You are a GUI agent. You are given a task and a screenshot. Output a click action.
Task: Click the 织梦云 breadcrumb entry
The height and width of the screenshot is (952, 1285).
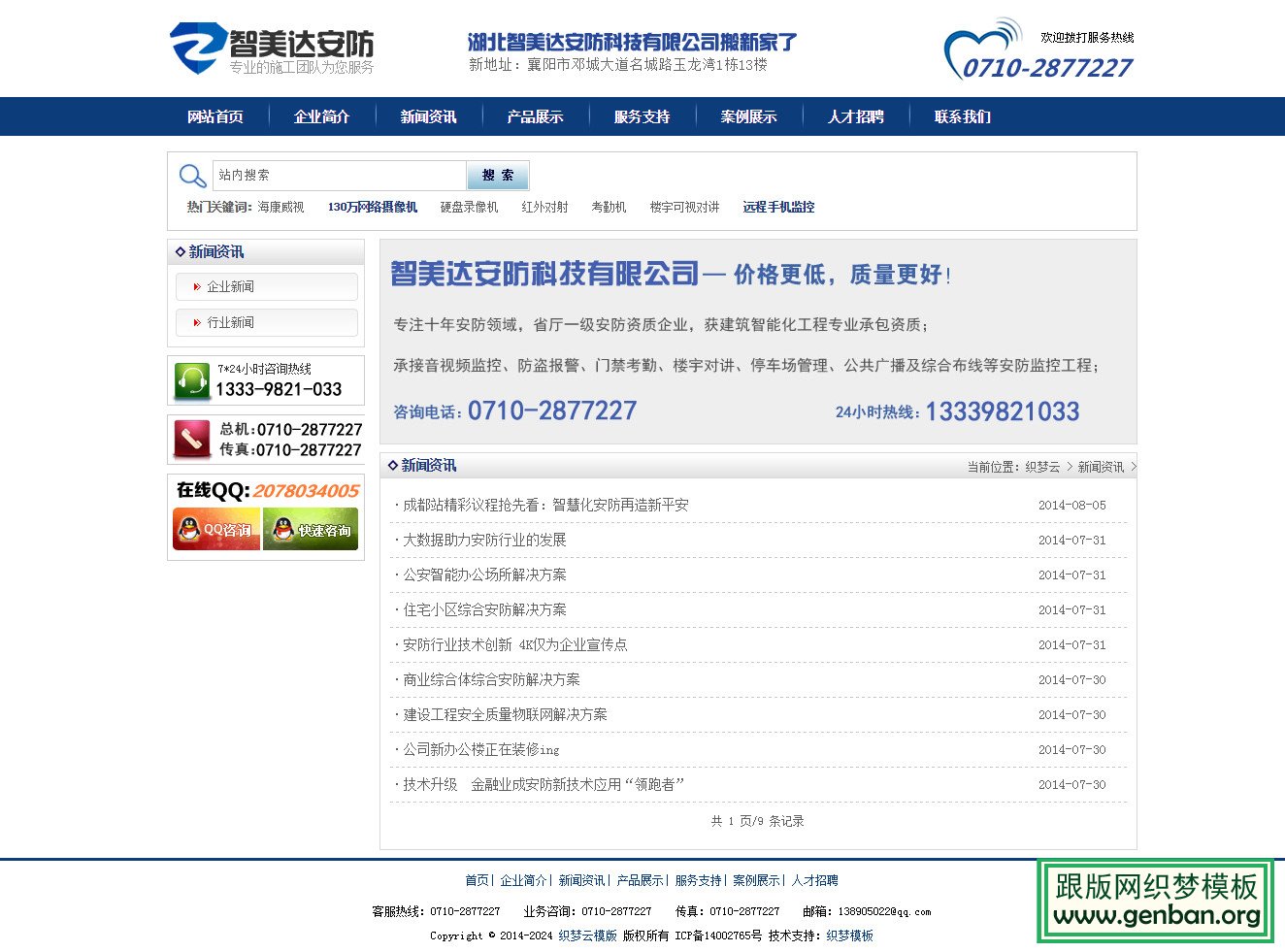(x=1041, y=466)
